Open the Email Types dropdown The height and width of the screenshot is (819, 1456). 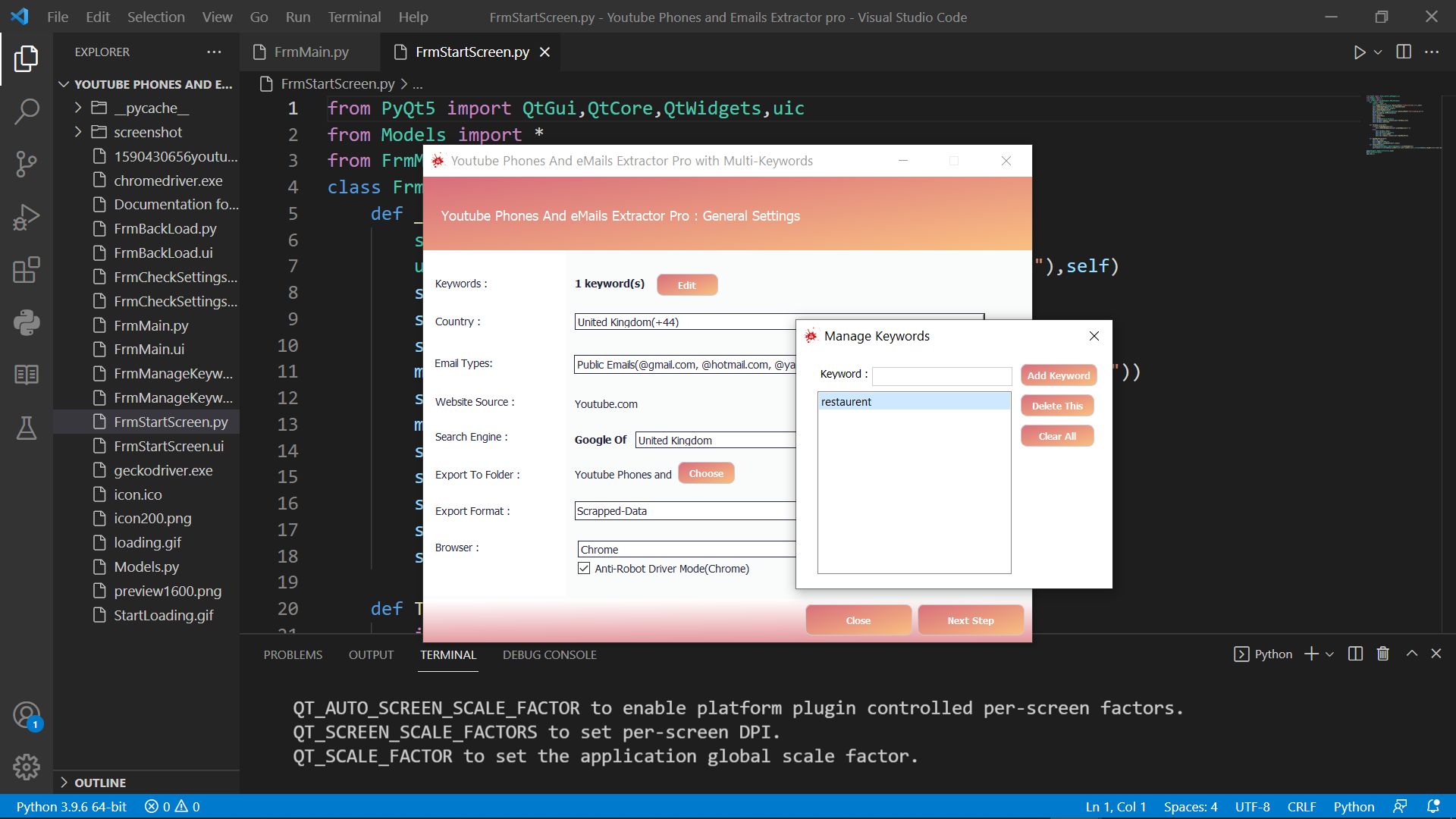pos(685,365)
